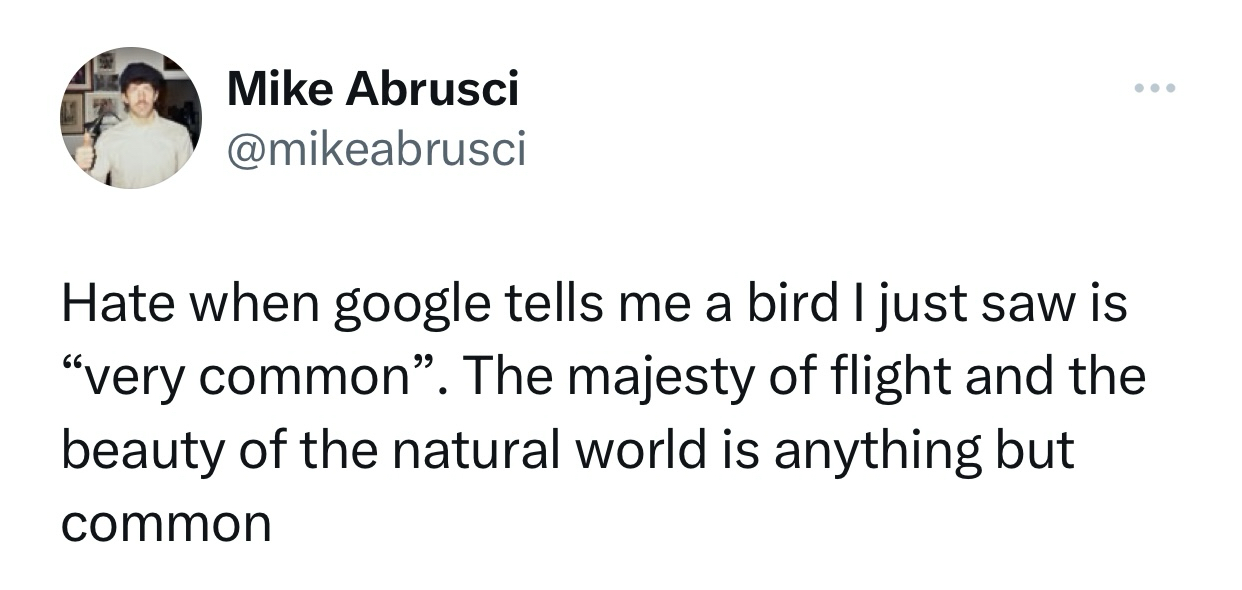Open the three-dot more options menu
The image size is (1242, 590).
click(1156, 90)
